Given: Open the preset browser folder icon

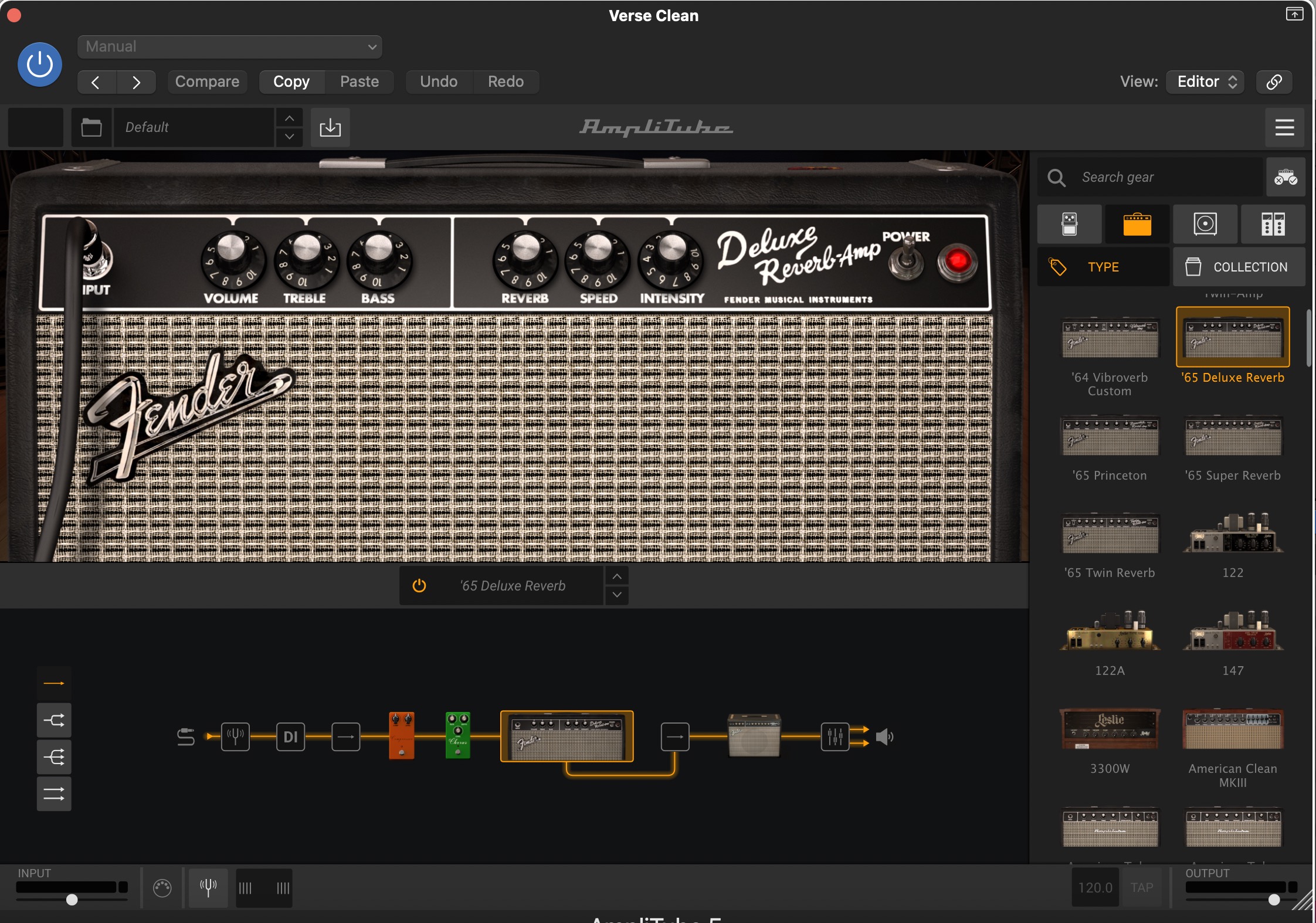Looking at the screenshot, I should click(91, 127).
